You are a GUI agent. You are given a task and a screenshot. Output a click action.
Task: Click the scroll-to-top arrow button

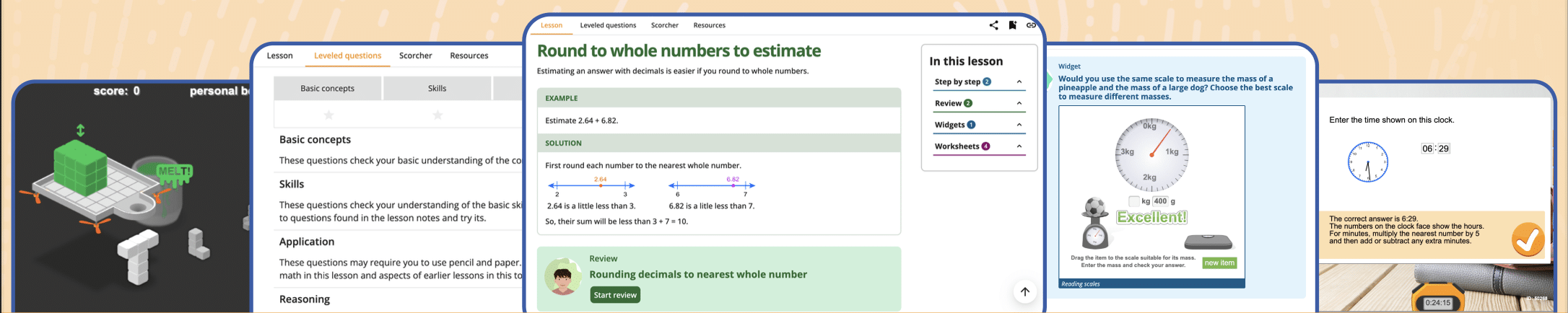click(x=1024, y=291)
